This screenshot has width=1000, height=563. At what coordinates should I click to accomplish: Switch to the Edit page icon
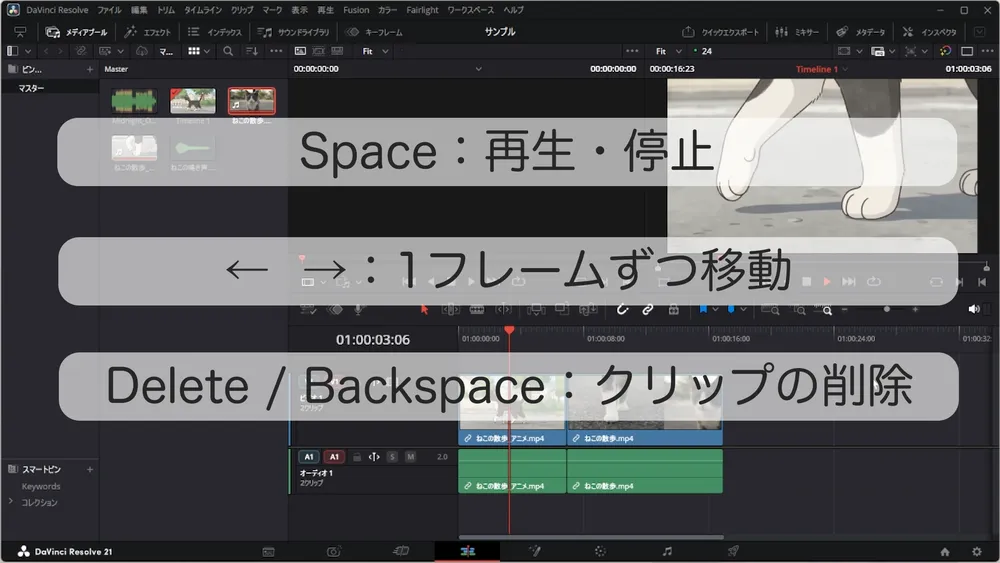pos(467,552)
